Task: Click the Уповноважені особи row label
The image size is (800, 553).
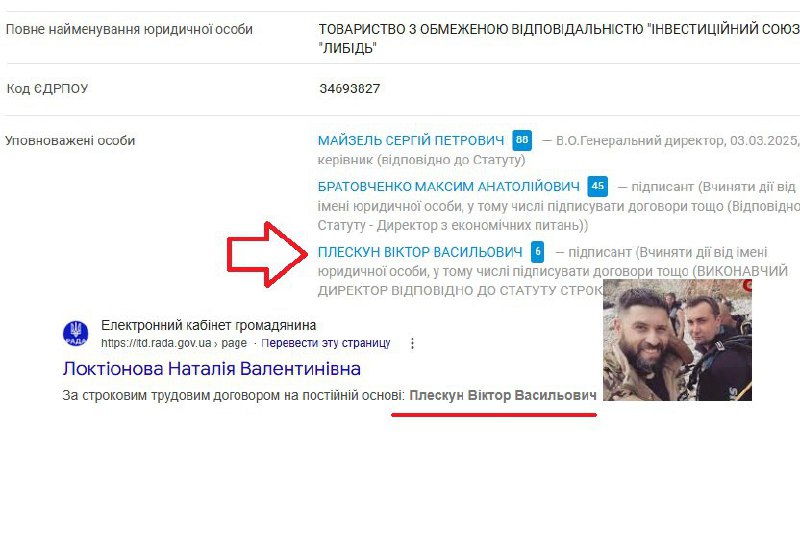Action: [70, 141]
